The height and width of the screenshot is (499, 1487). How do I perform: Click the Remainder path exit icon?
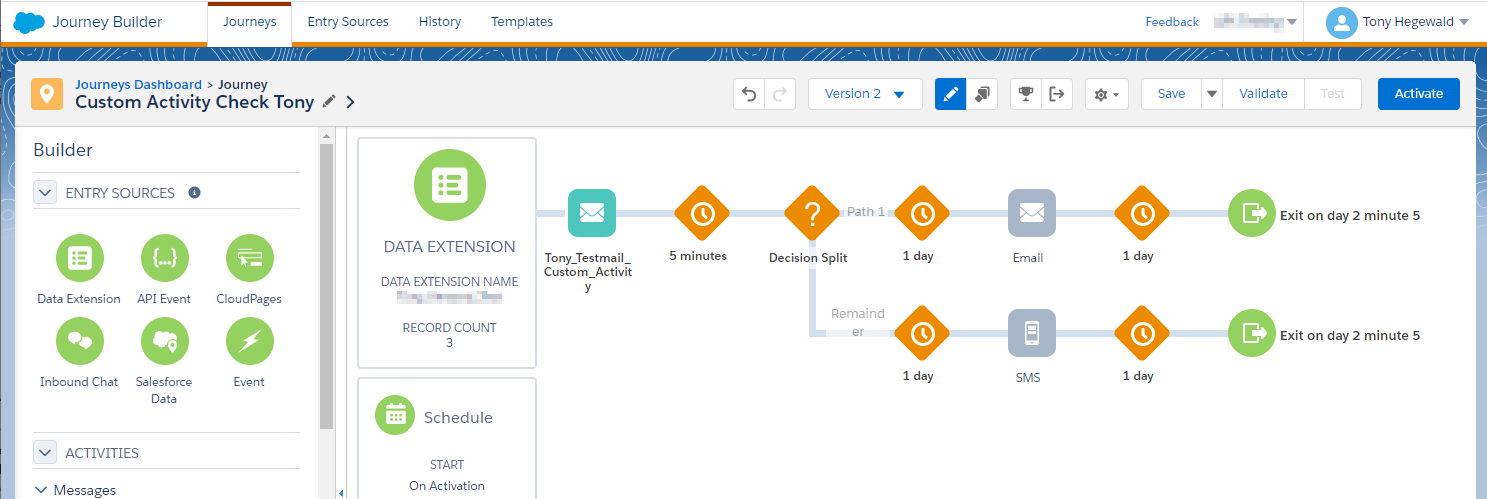[1252, 333]
